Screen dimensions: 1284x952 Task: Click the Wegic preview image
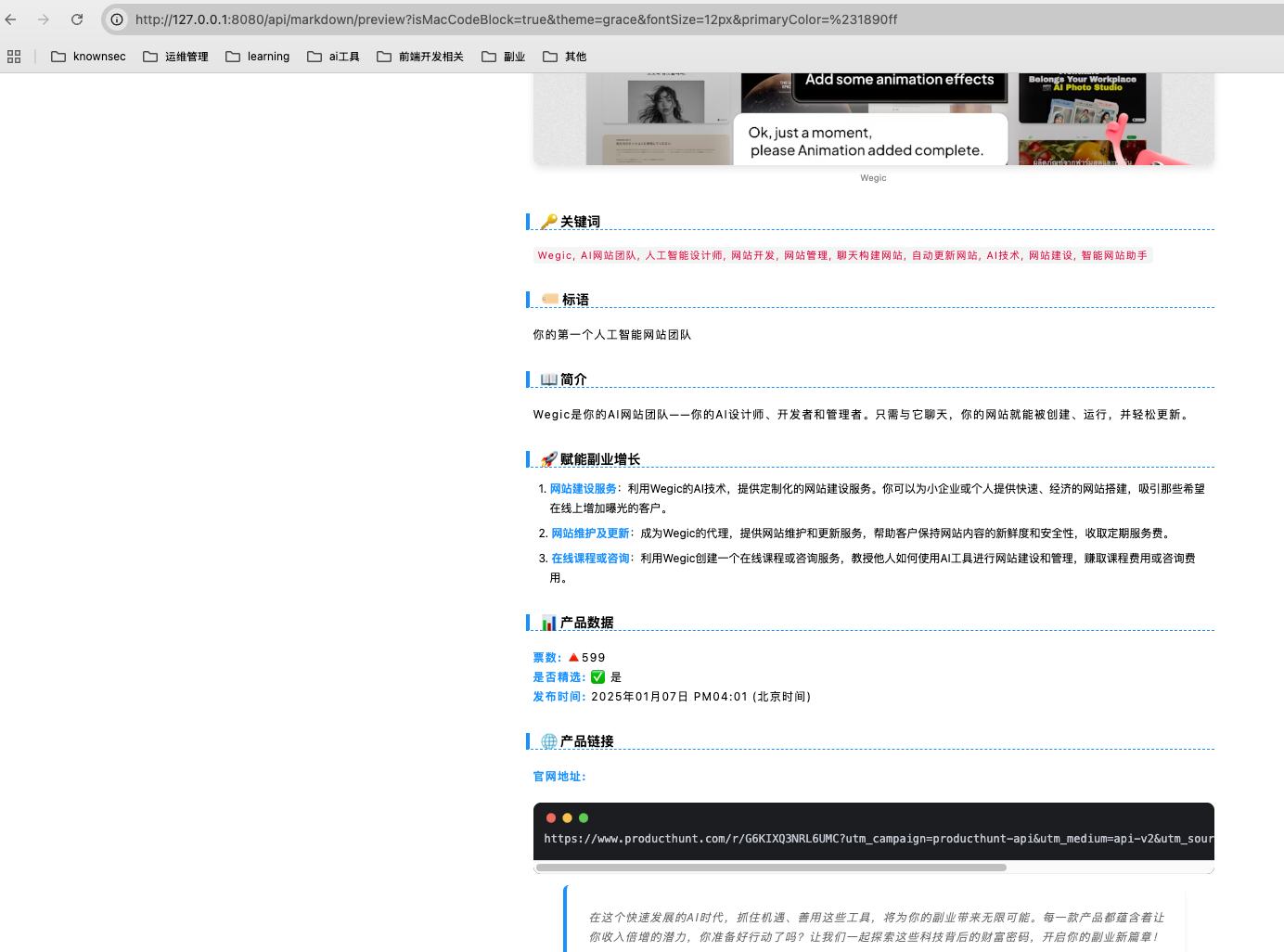(873, 119)
